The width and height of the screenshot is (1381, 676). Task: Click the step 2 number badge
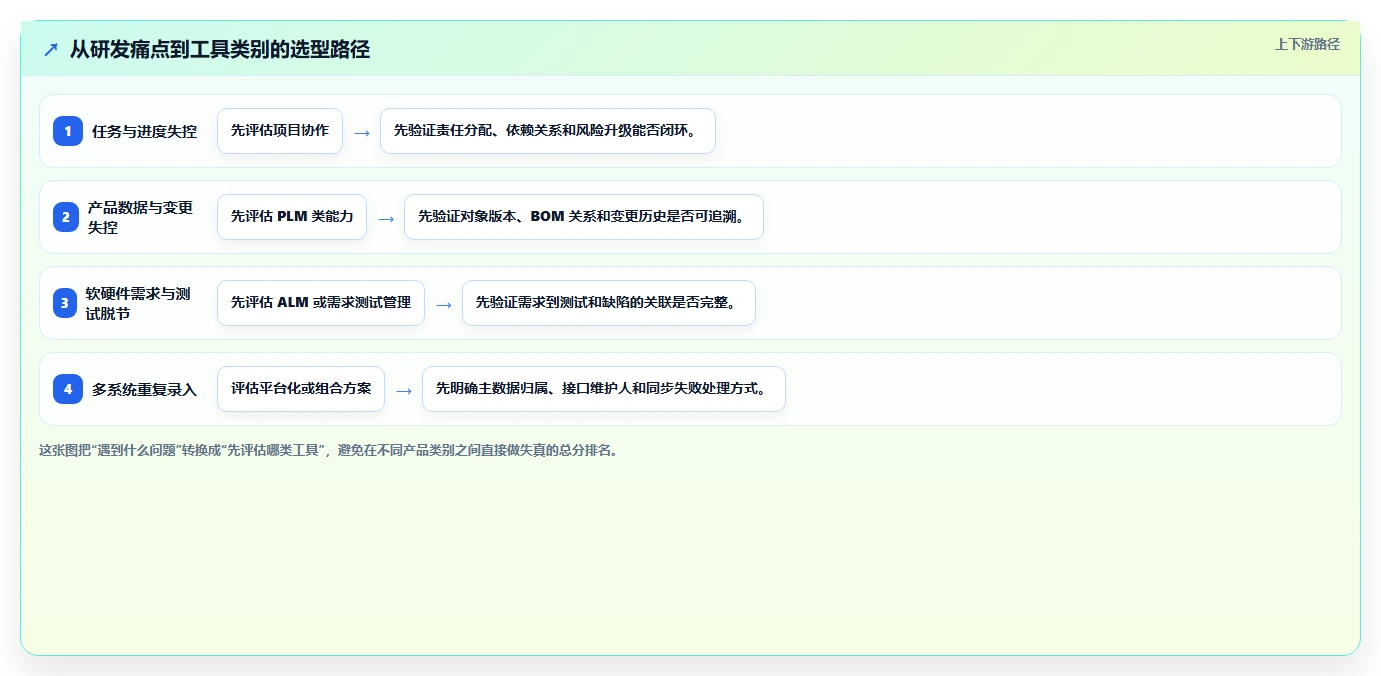pyautogui.click(x=68, y=217)
